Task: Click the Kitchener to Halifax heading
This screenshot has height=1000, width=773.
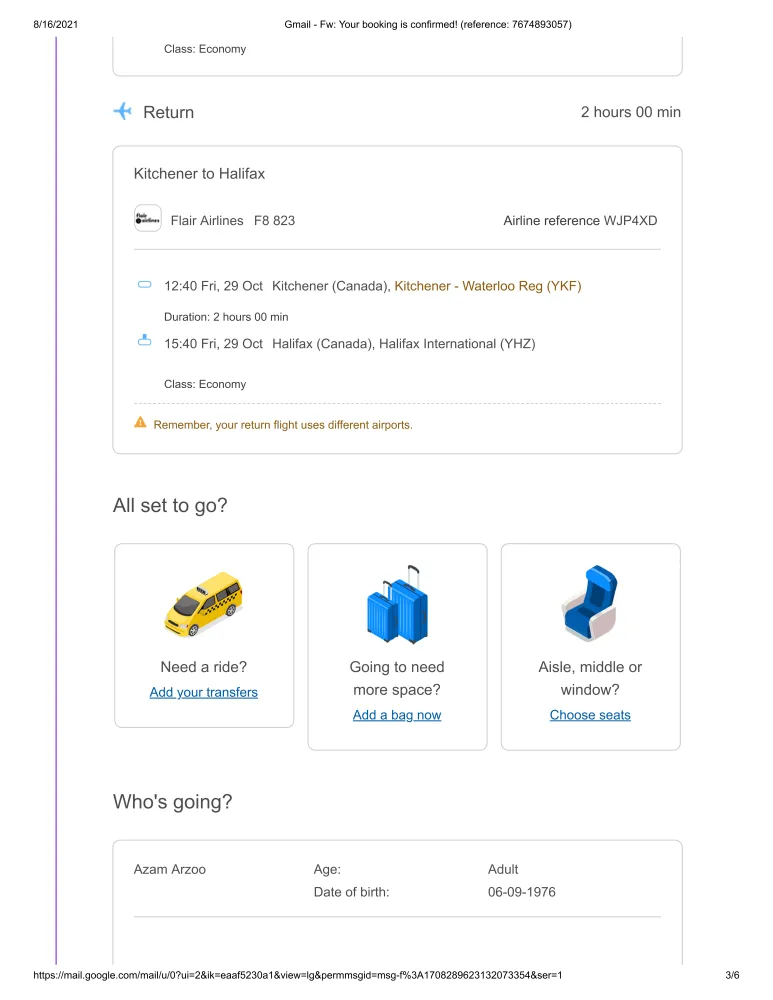Action: pyautogui.click(x=199, y=174)
